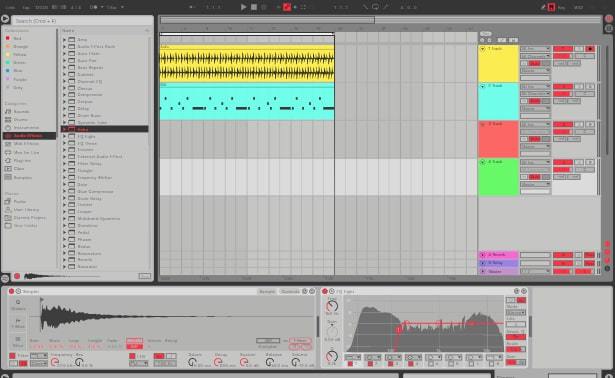
Task: Expand the Audio Effect Rack folder
Action: (64, 46)
